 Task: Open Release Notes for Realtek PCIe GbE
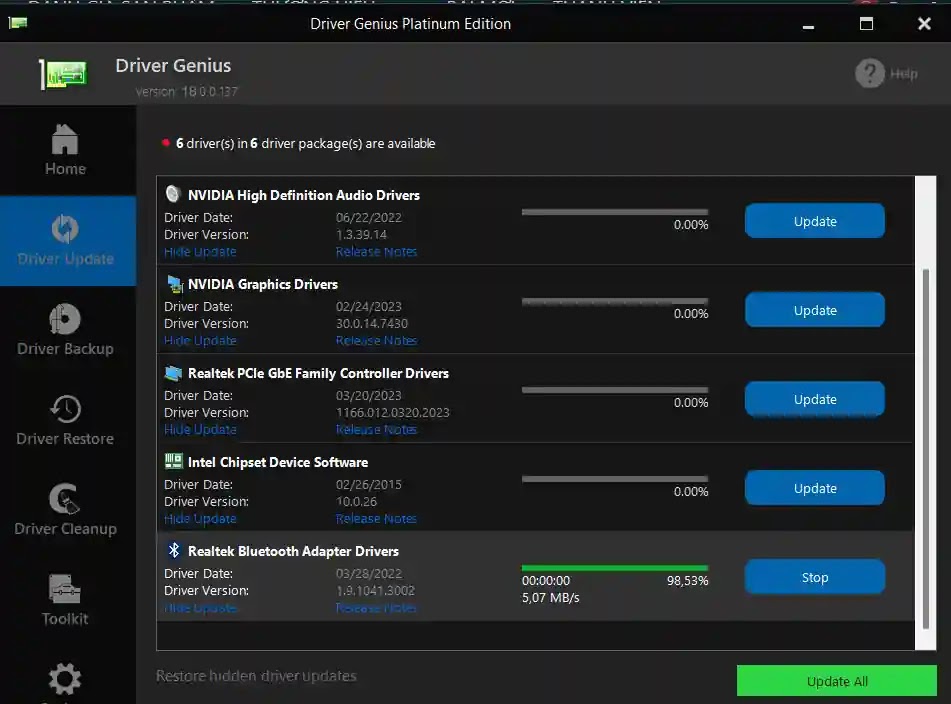pos(376,429)
